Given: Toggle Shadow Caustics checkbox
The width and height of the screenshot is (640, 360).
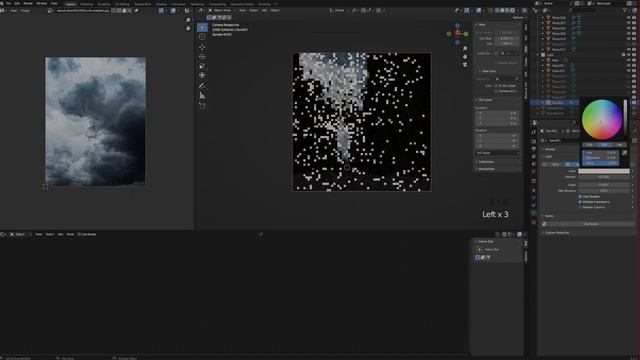Looking at the screenshot, I should (x=580, y=207).
